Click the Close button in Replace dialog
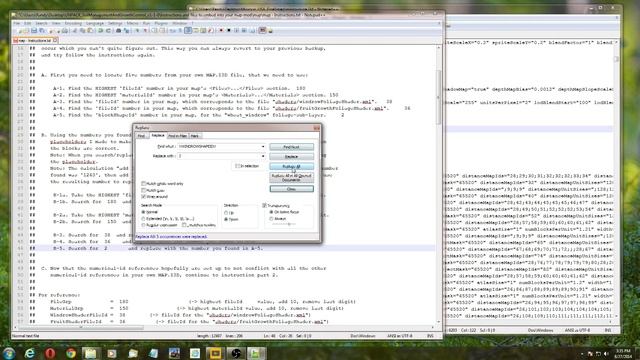Image resolution: width=640 pixels, height=360 pixels. point(291,189)
